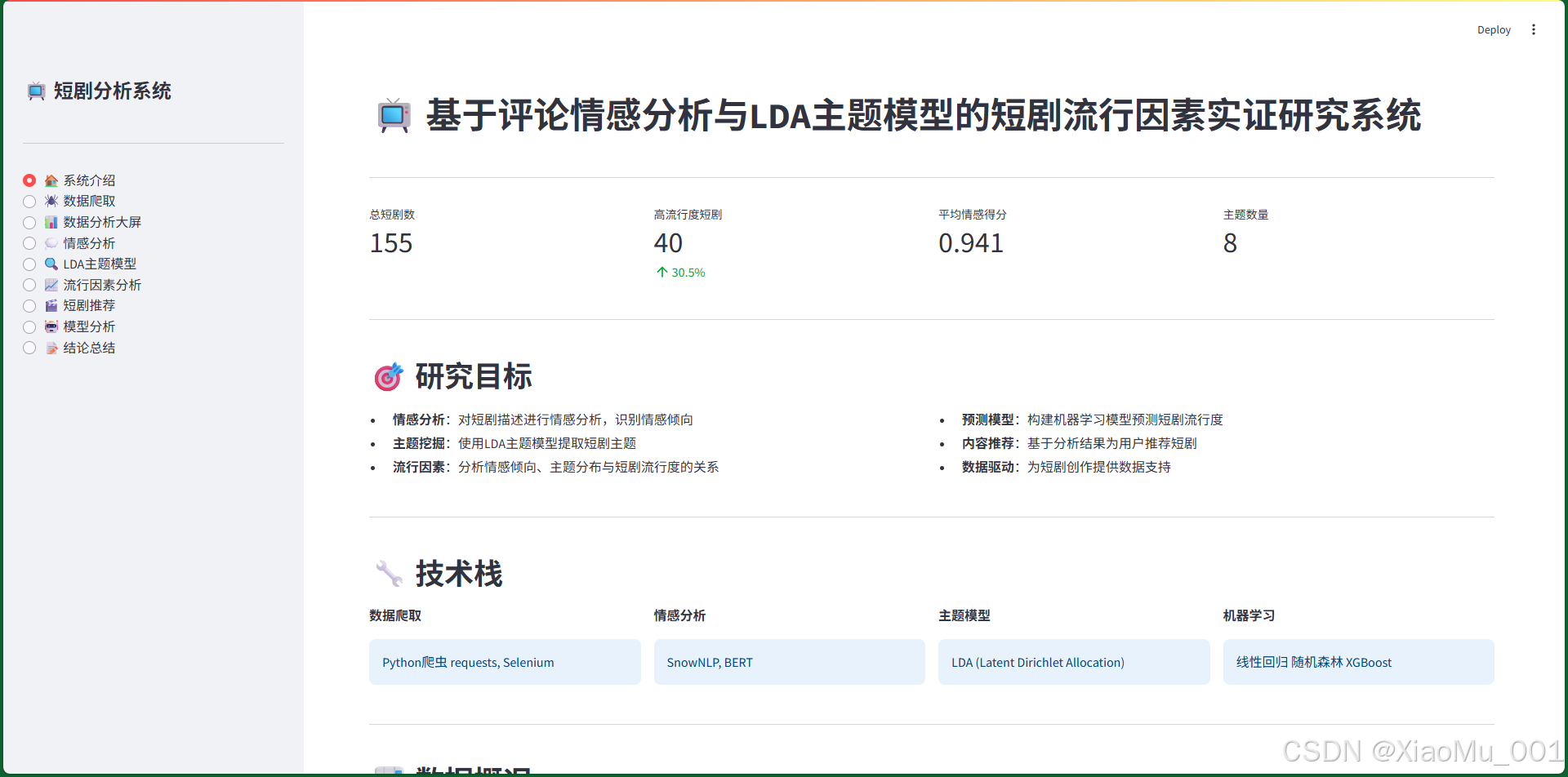Click the green up arrow by 30.5%
This screenshot has width=1568, height=777.
click(x=662, y=273)
